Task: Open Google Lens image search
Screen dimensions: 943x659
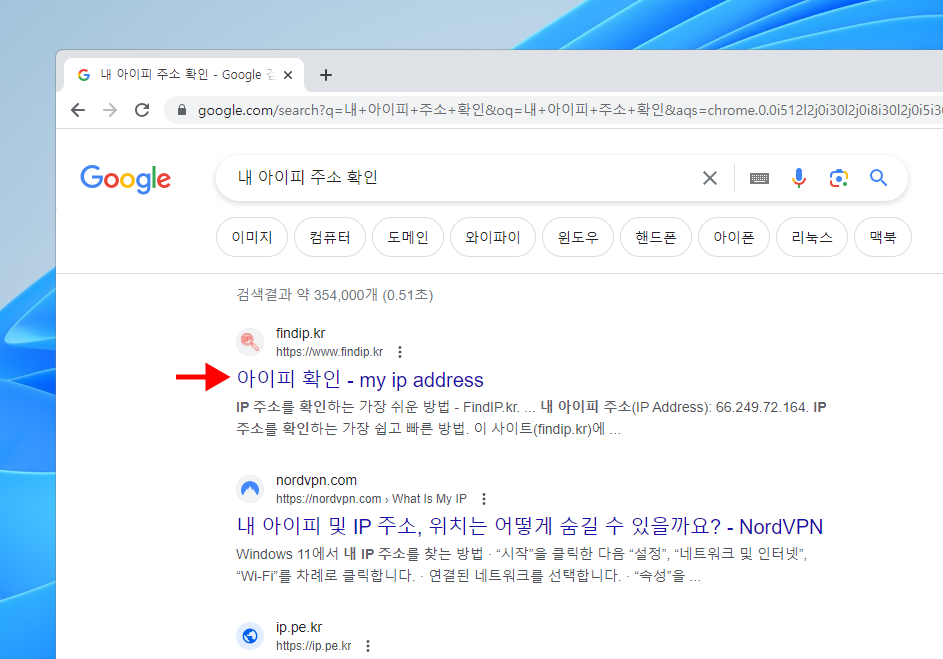Action: [x=838, y=178]
